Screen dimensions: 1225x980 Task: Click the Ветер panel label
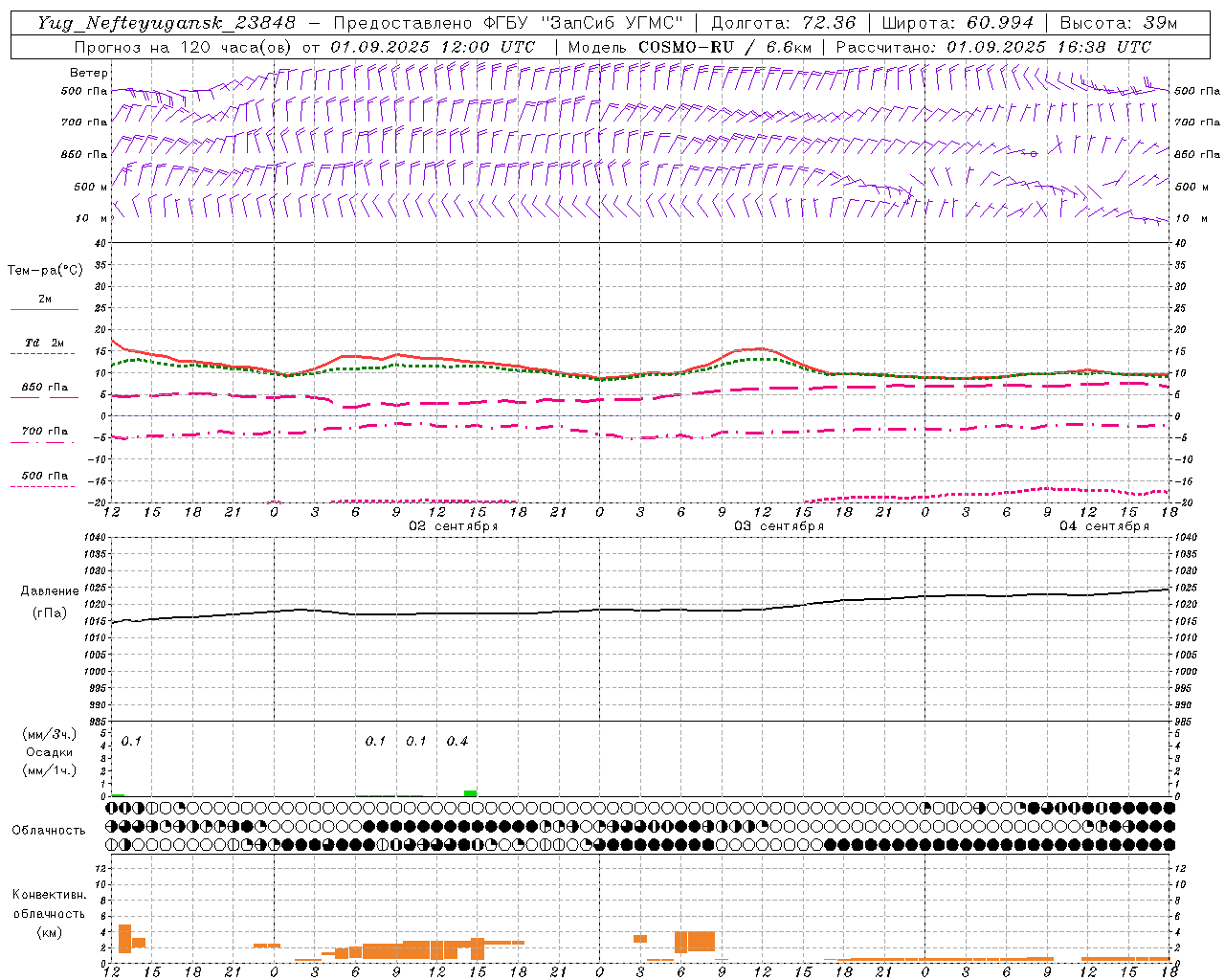coord(89,73)
